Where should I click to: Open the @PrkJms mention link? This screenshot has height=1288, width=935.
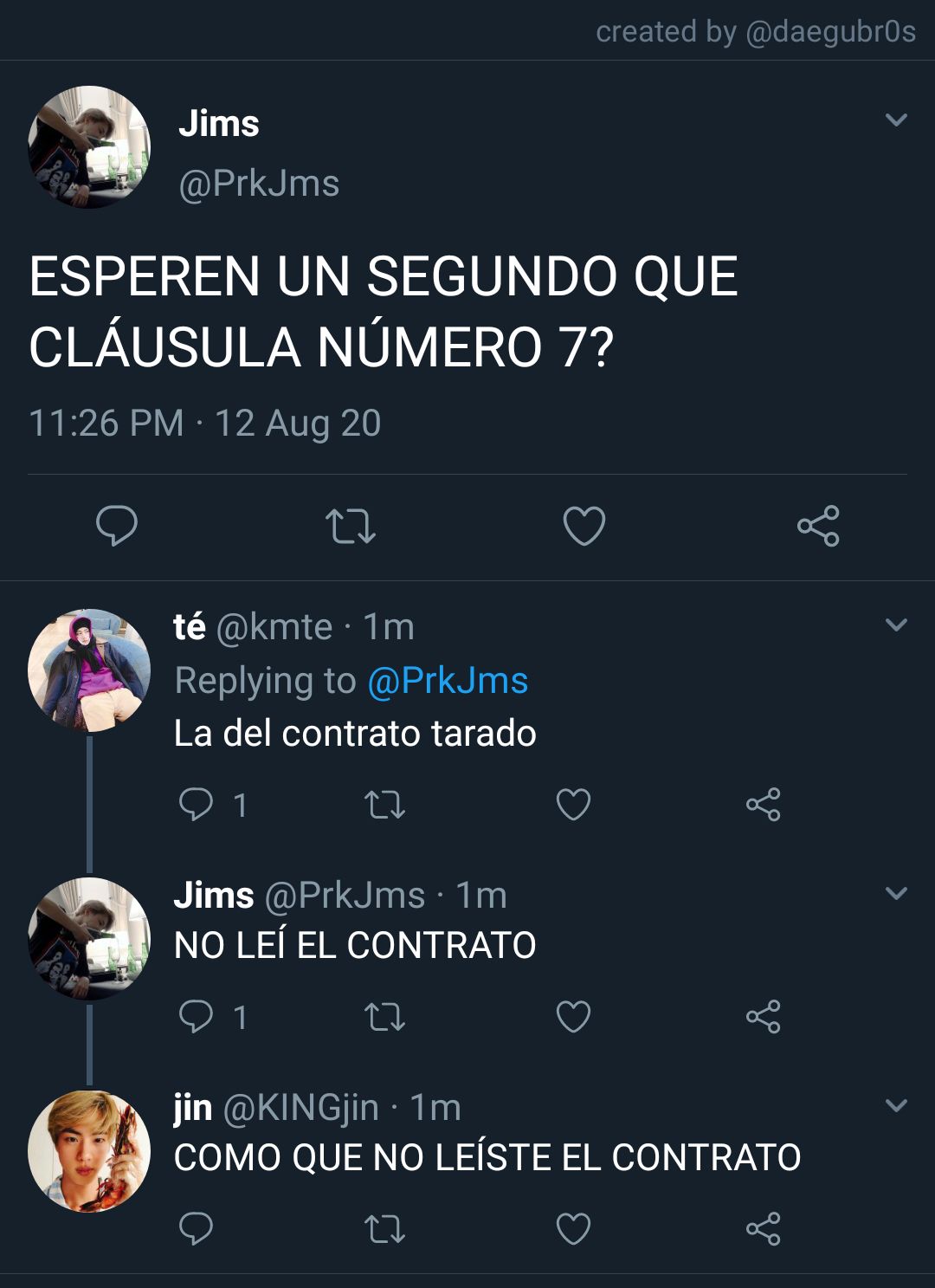[448, 681]
